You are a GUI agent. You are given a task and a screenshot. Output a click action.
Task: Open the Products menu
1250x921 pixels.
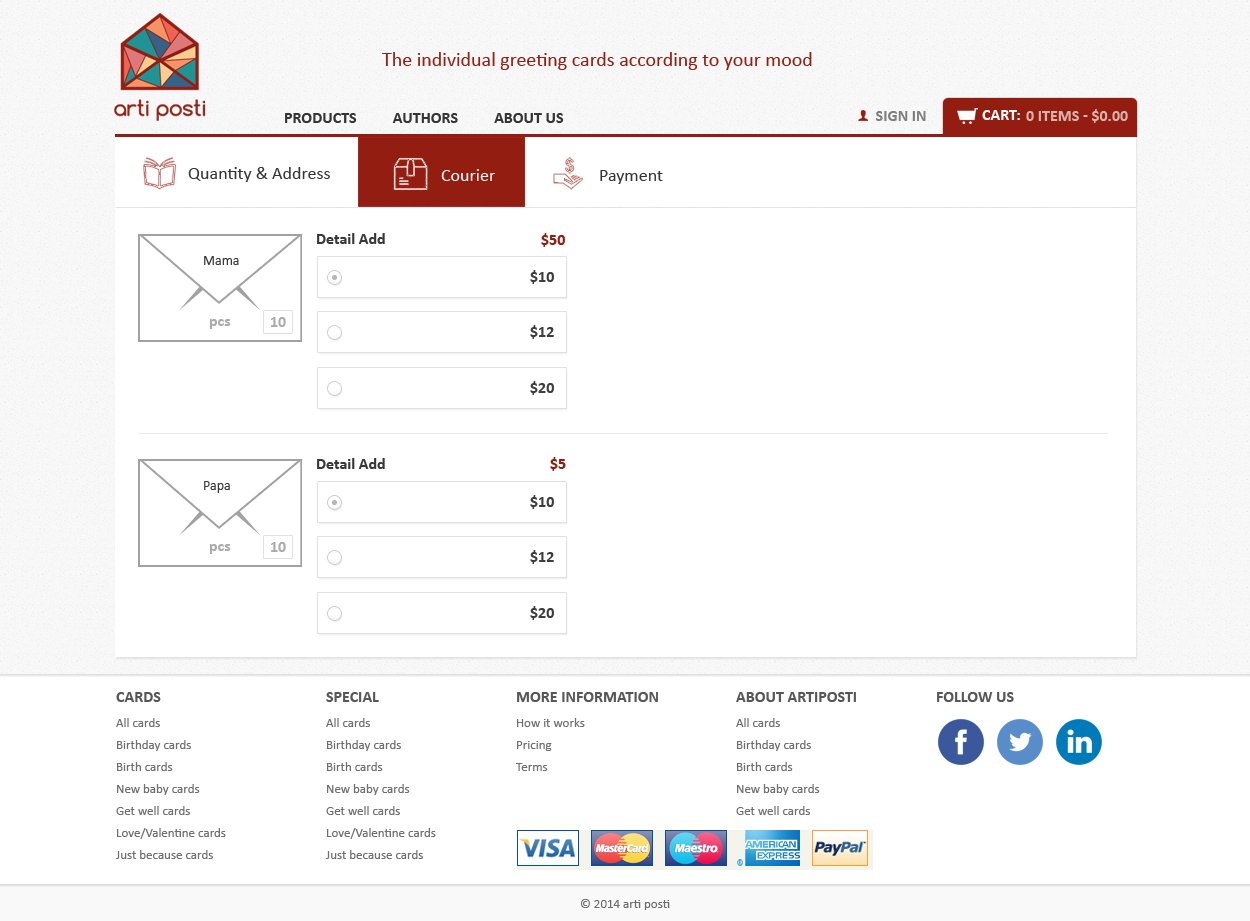[x=320, y=118]
